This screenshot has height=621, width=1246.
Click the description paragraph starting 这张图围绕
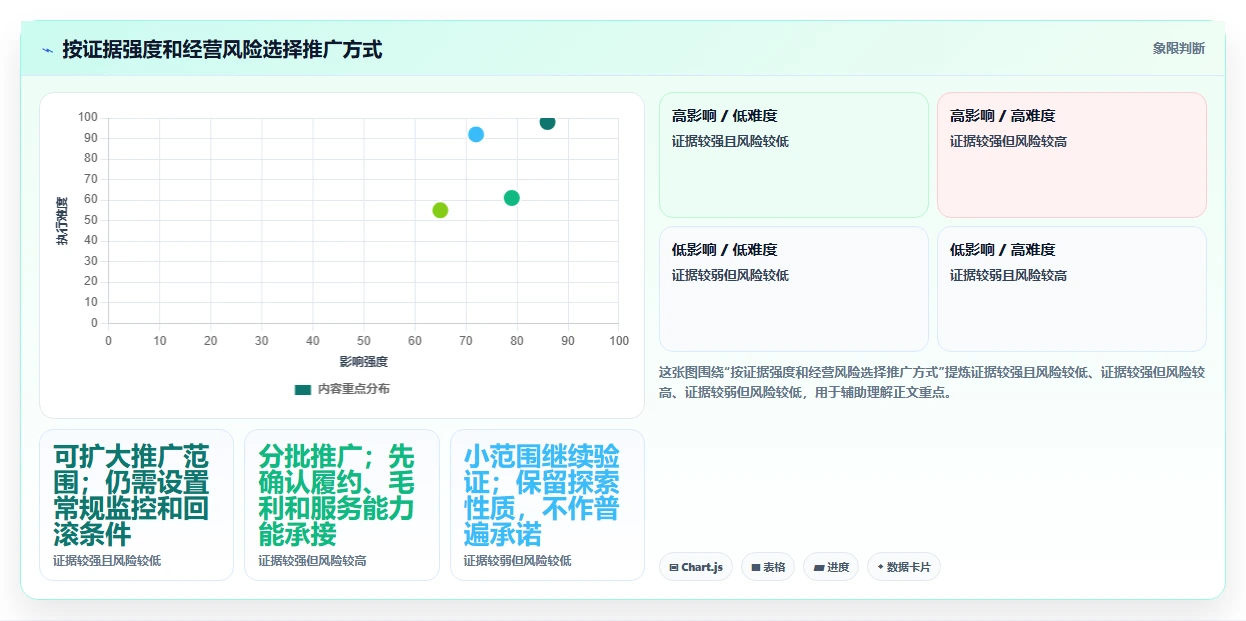932,382
